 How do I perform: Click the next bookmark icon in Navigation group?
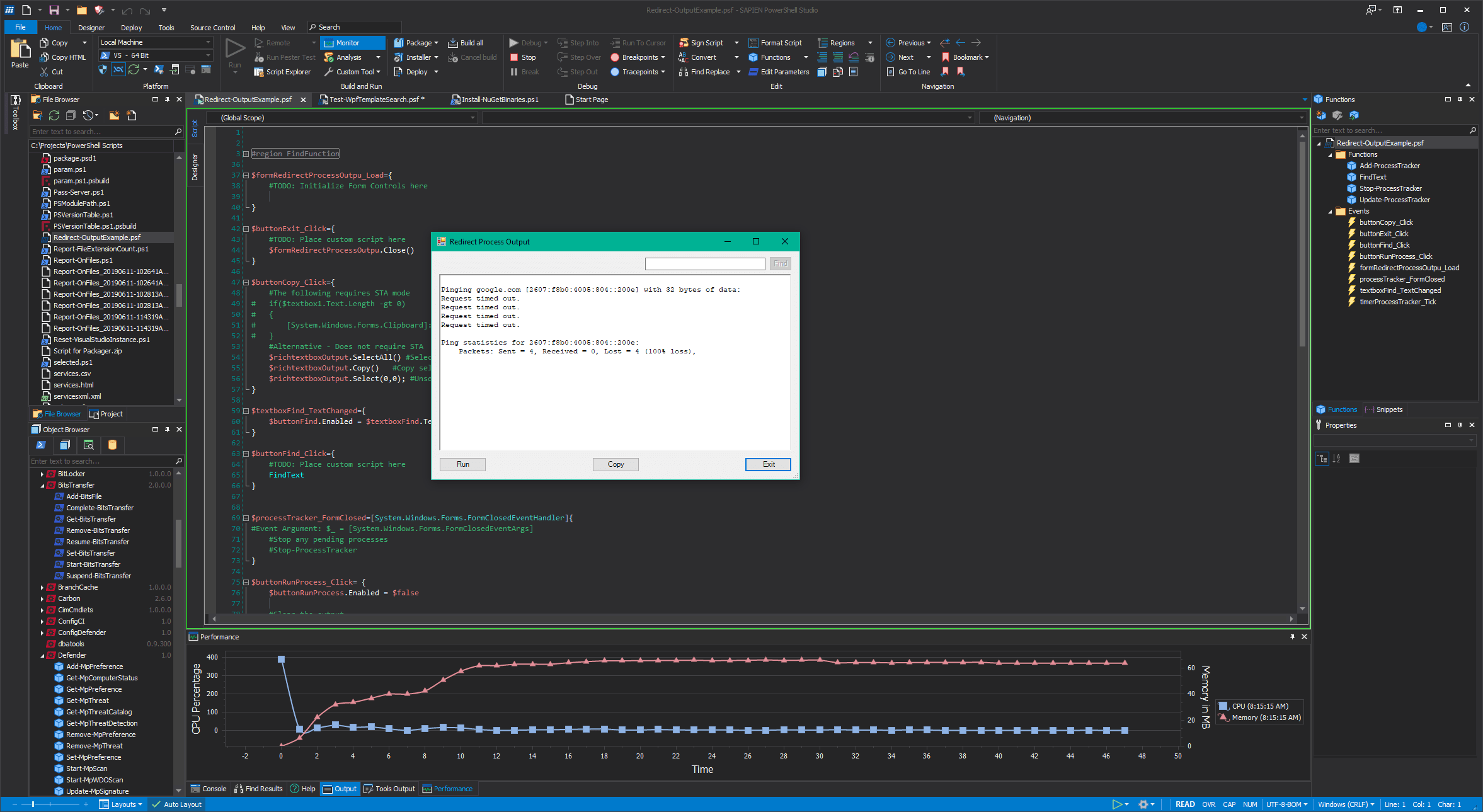[960, 72]
